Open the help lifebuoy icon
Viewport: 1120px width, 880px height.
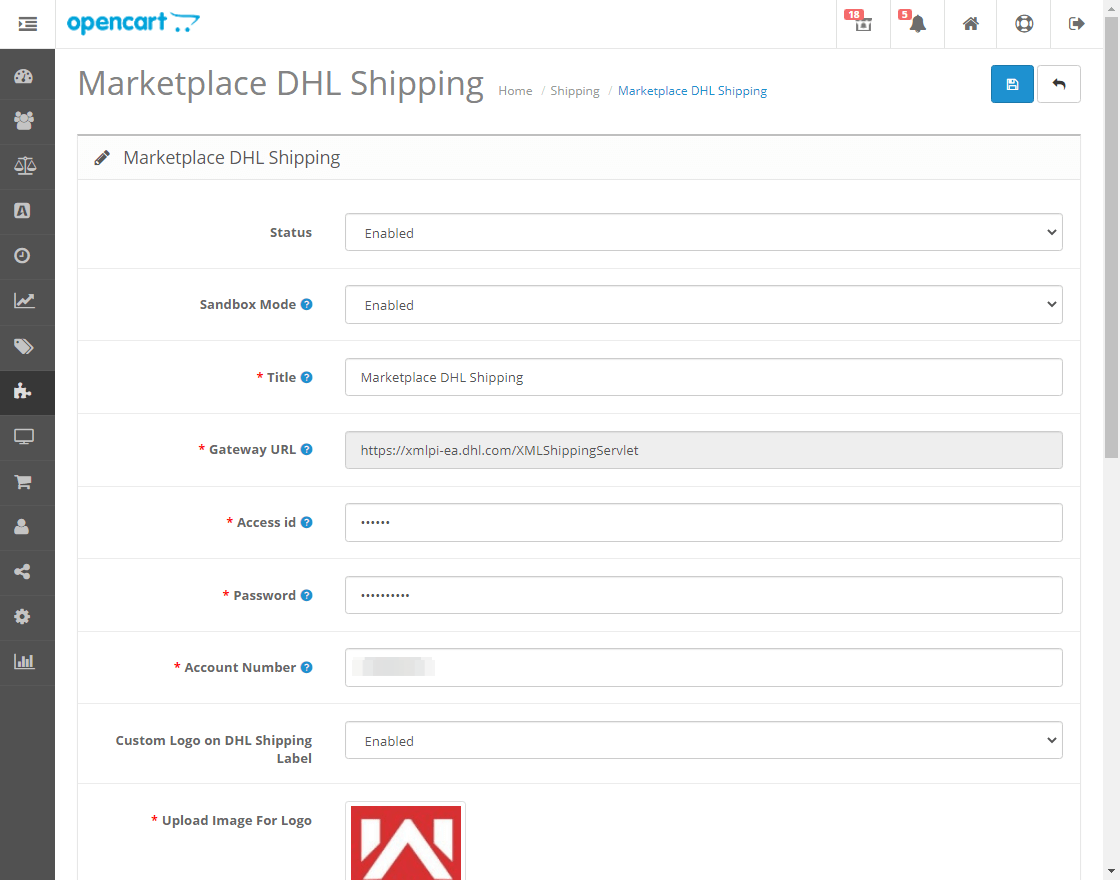1024,24
